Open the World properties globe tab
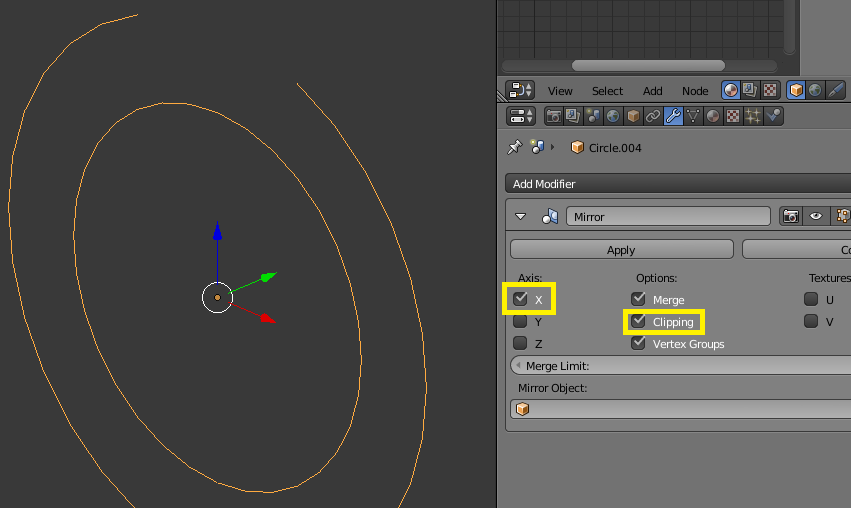Image resolution: width=851 pixels, height=508 pixels. [x=613, y=116]
